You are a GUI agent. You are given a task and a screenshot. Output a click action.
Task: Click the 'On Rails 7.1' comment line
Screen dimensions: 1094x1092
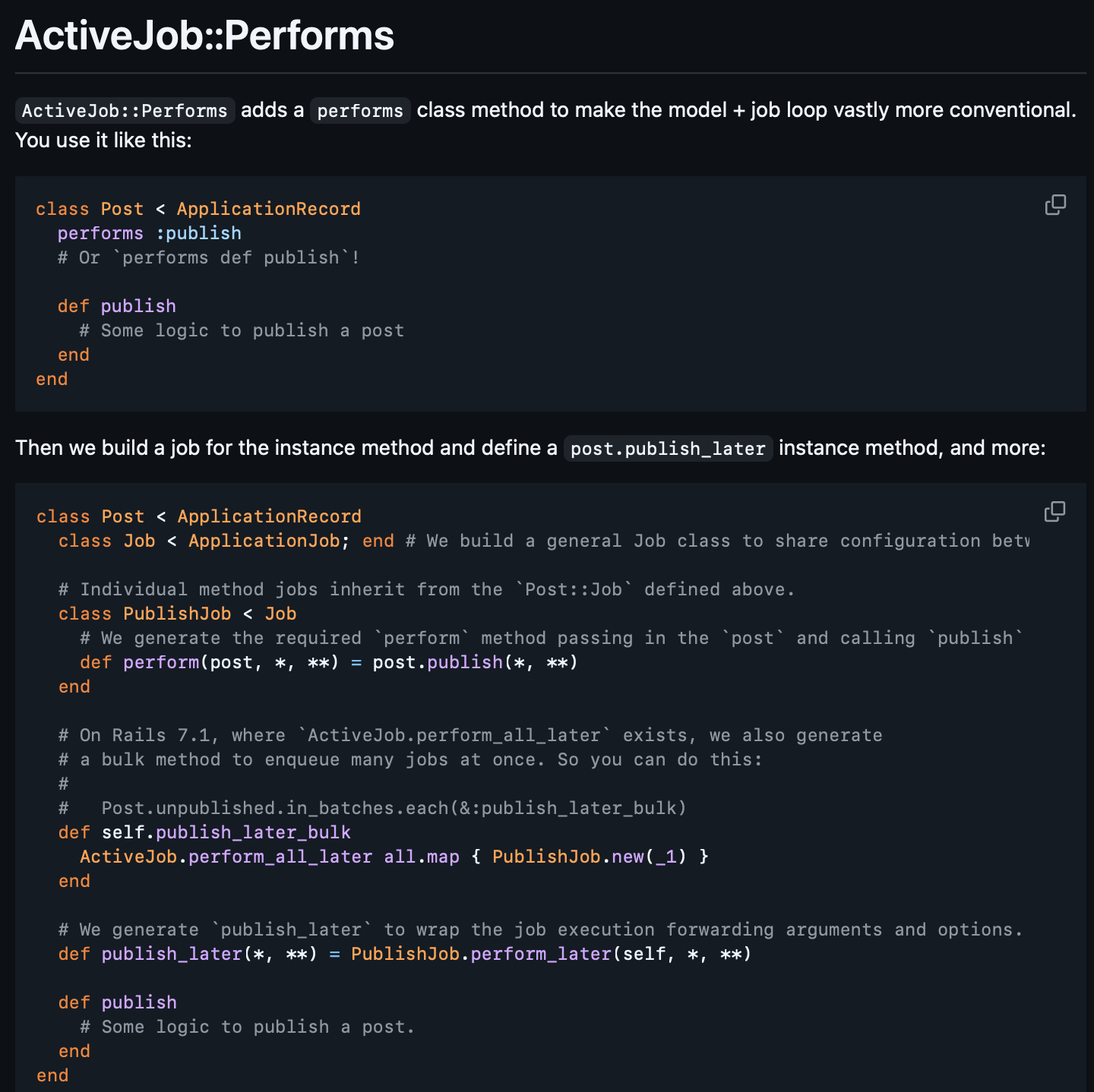470,735
